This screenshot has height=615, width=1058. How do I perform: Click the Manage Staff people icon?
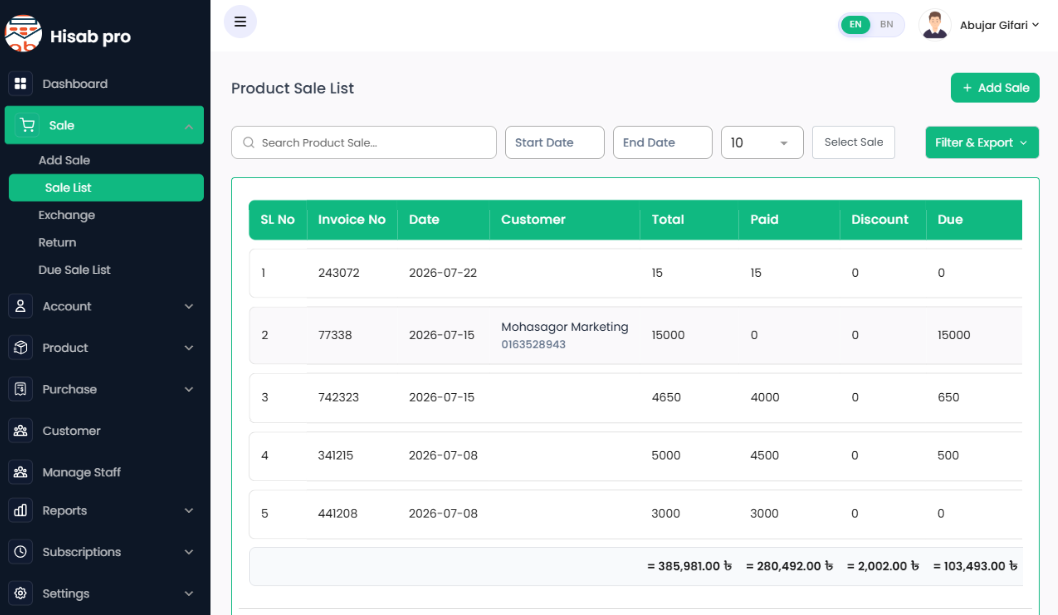[x=20, y=472]
